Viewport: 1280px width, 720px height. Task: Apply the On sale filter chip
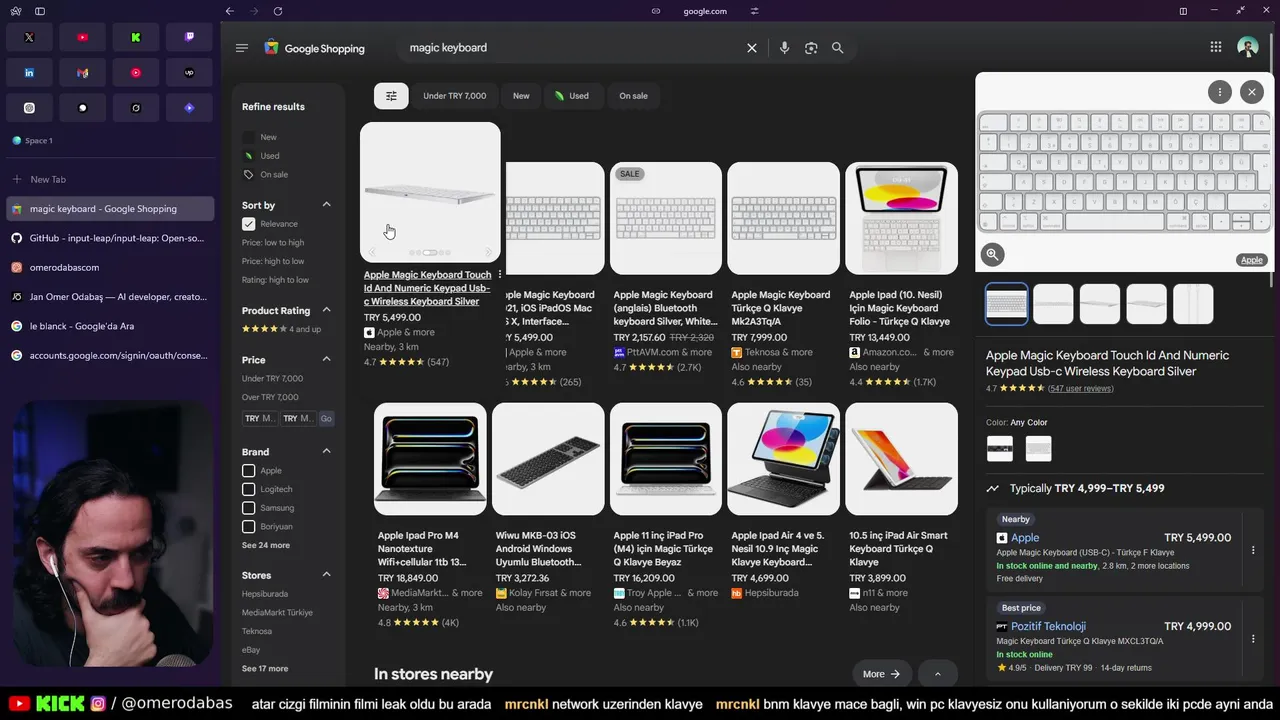pos(633,96)
